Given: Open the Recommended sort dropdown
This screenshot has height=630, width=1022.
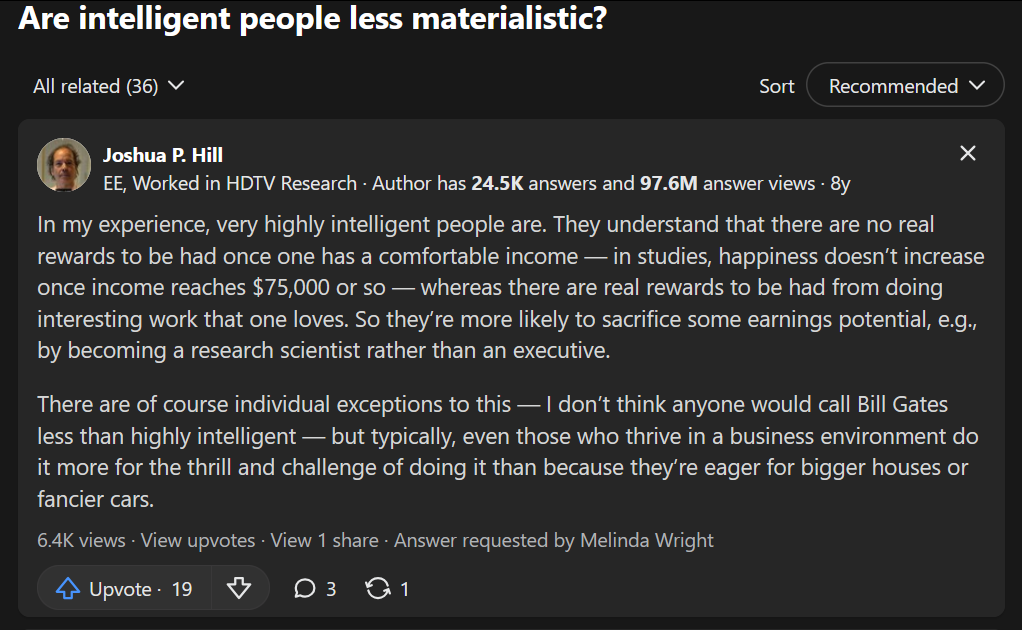Looking at the screenshot, I should click(x=905, y=86).
